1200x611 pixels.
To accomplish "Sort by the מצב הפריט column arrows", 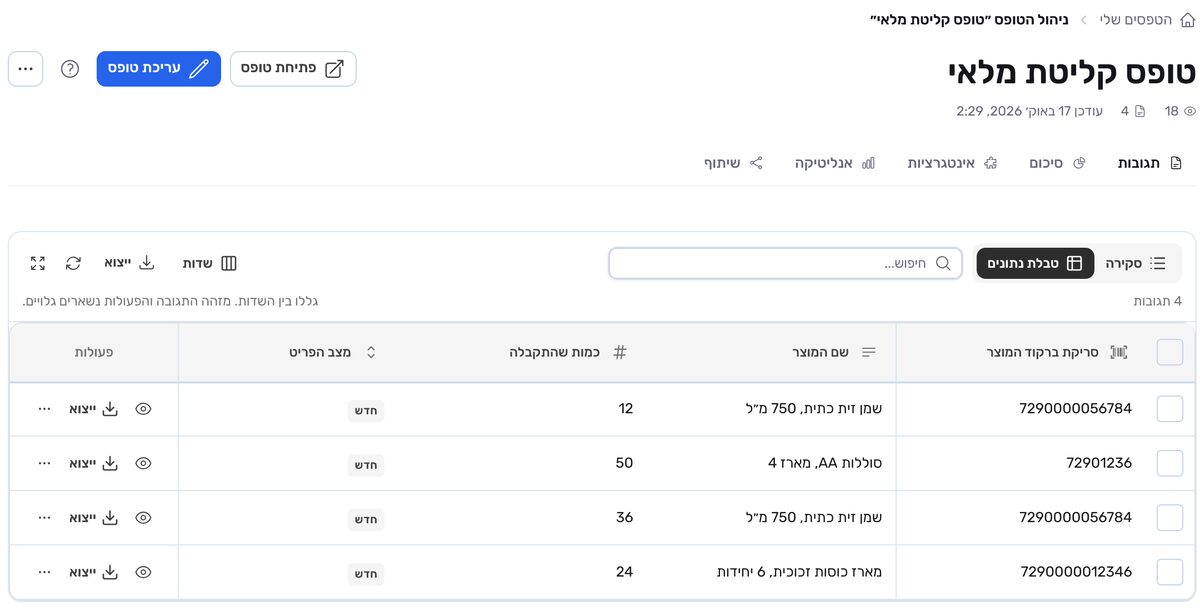I will click(x=371, y=352).
